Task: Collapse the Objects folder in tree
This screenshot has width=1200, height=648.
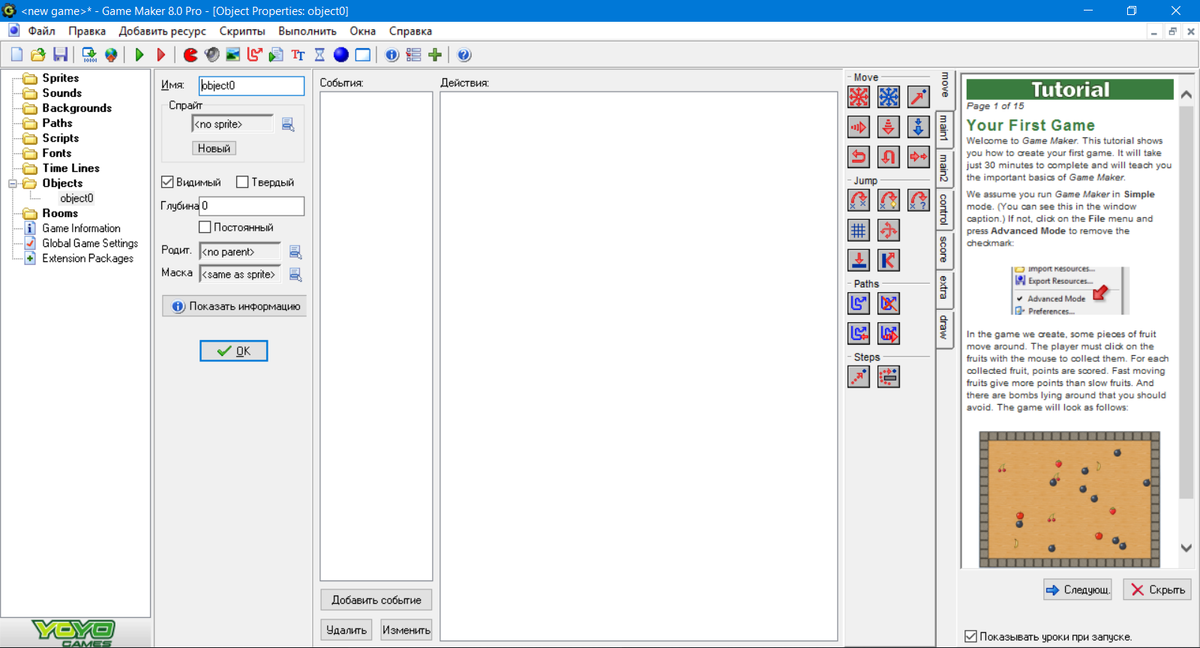Action: 12,183
